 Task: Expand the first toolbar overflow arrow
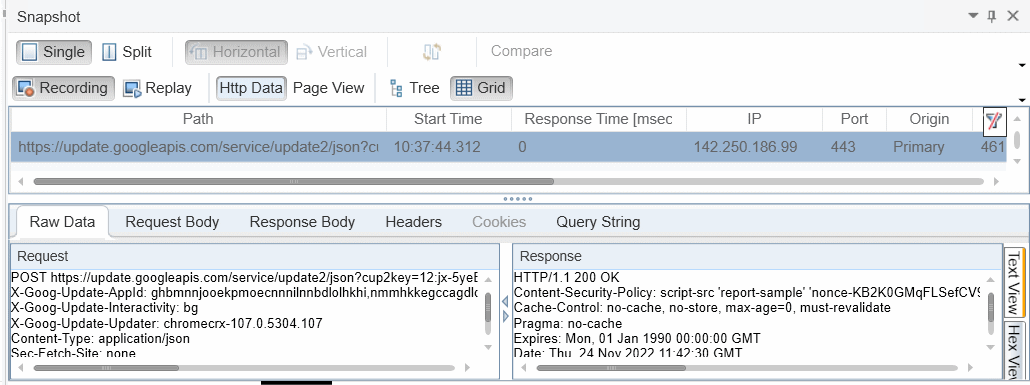pos(1022,65)
